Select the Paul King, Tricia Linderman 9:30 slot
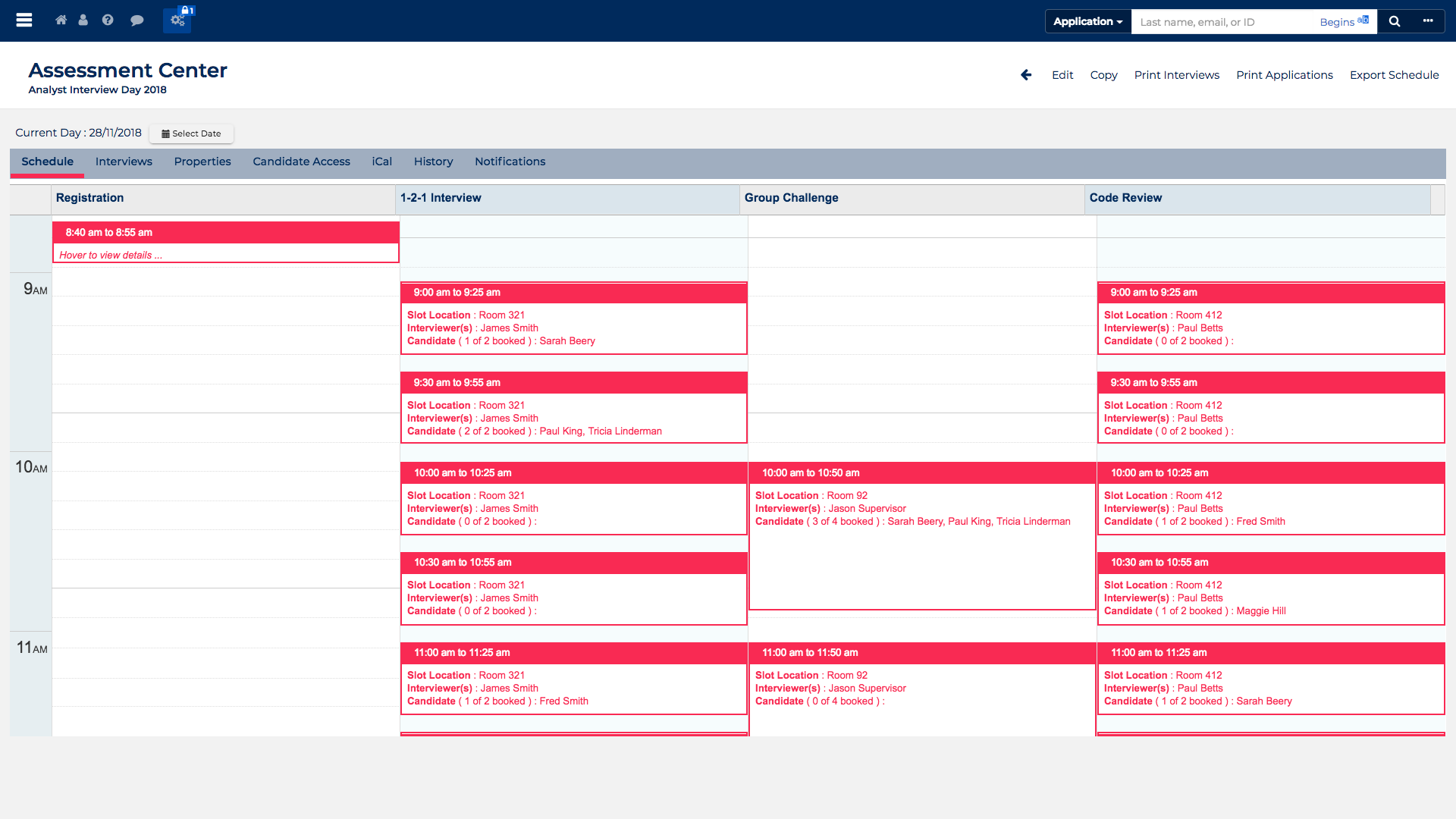Image resolution: width=1456 pixels, height=819 pixels. [574, 407]
